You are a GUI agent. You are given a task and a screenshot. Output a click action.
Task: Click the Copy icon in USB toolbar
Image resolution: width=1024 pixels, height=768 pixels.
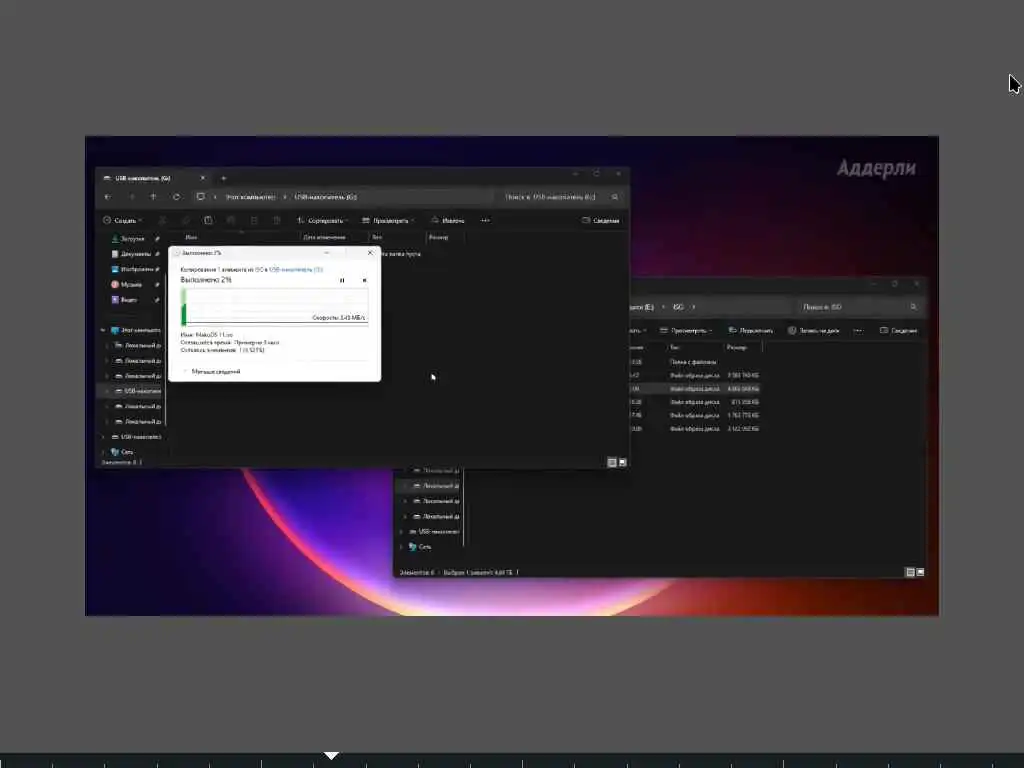tap(185, 221)
